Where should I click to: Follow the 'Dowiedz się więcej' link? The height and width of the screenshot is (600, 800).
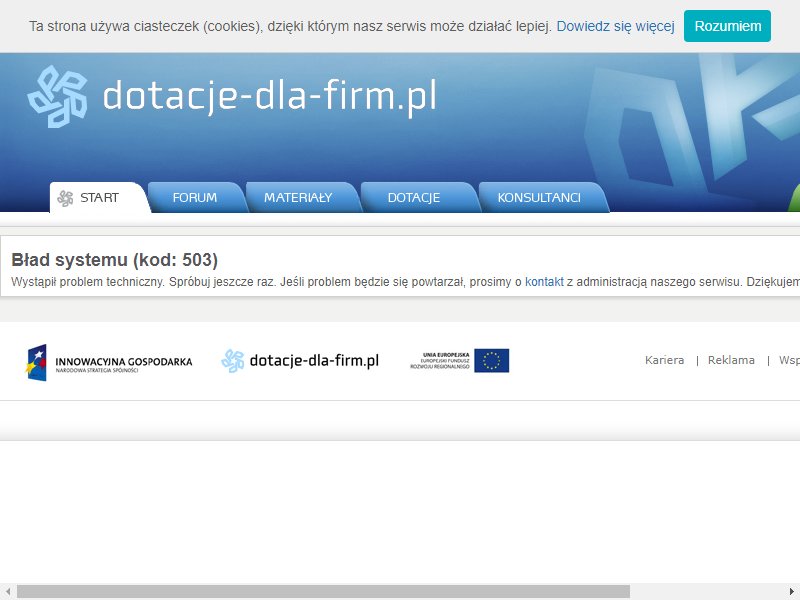[615, 26]
